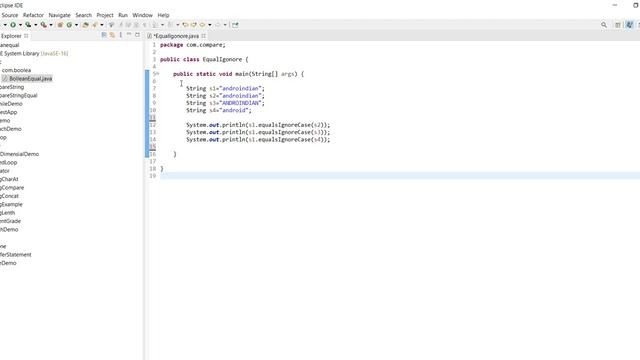The height and width of the screenshot is (360, 640).
Task: Click the Open Type icon
Action: coord(85,25)
